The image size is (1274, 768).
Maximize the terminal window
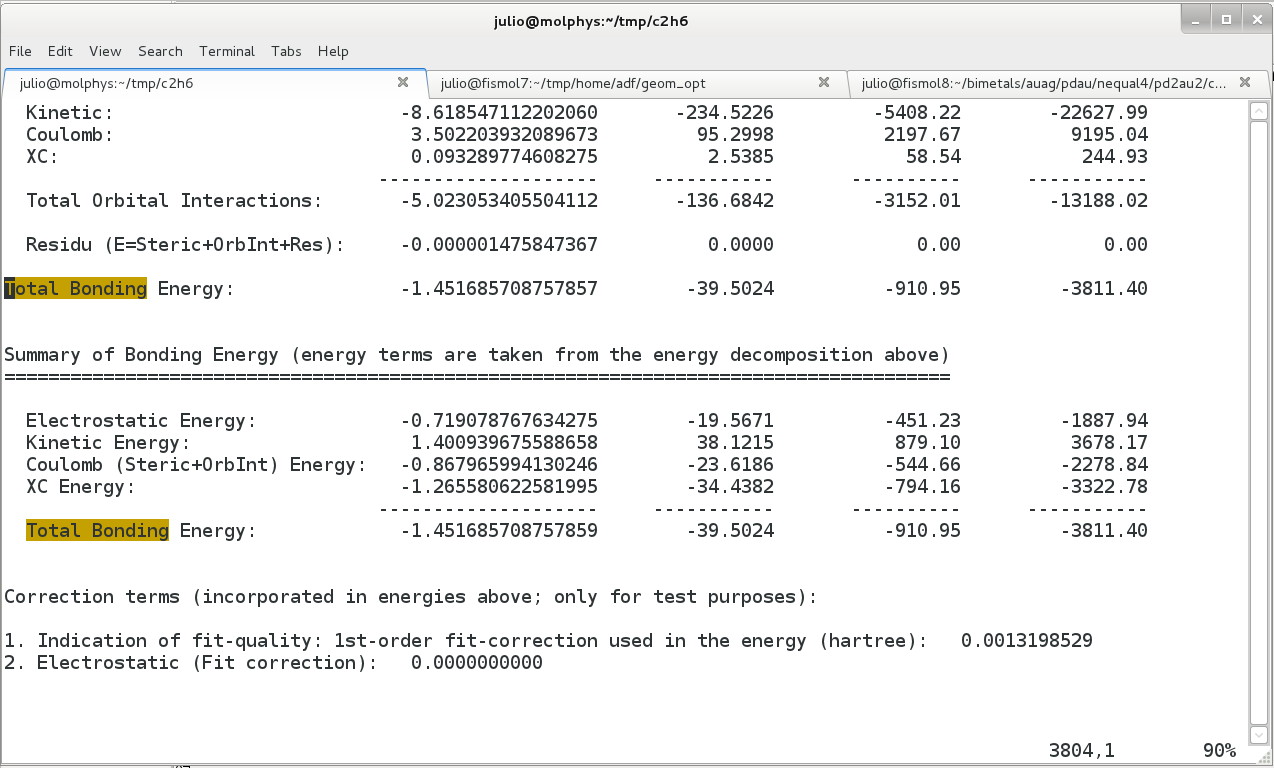tap(1225, 19)
